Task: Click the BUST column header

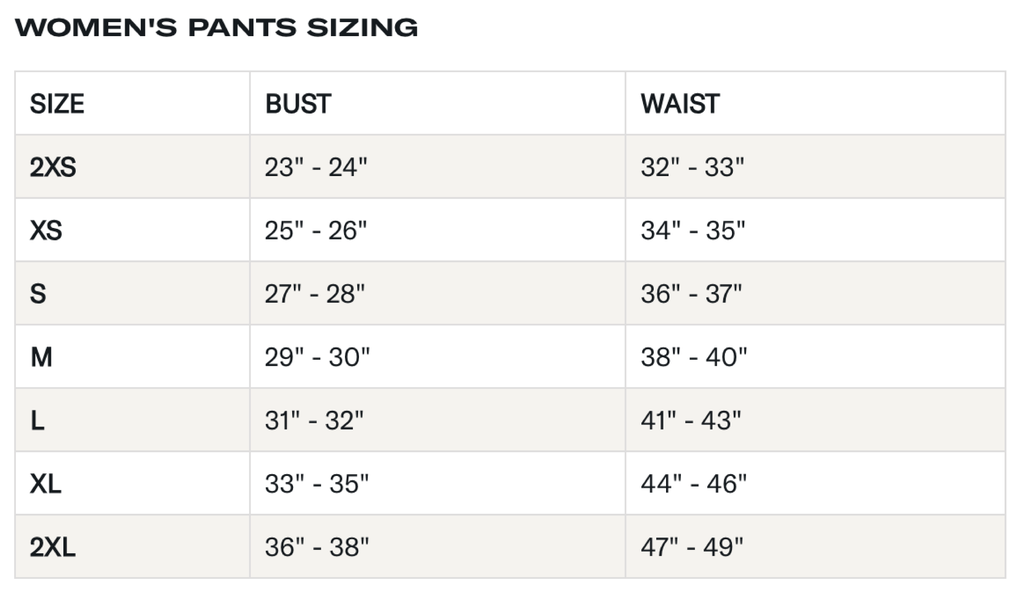Action: click(x=298, y=104)
